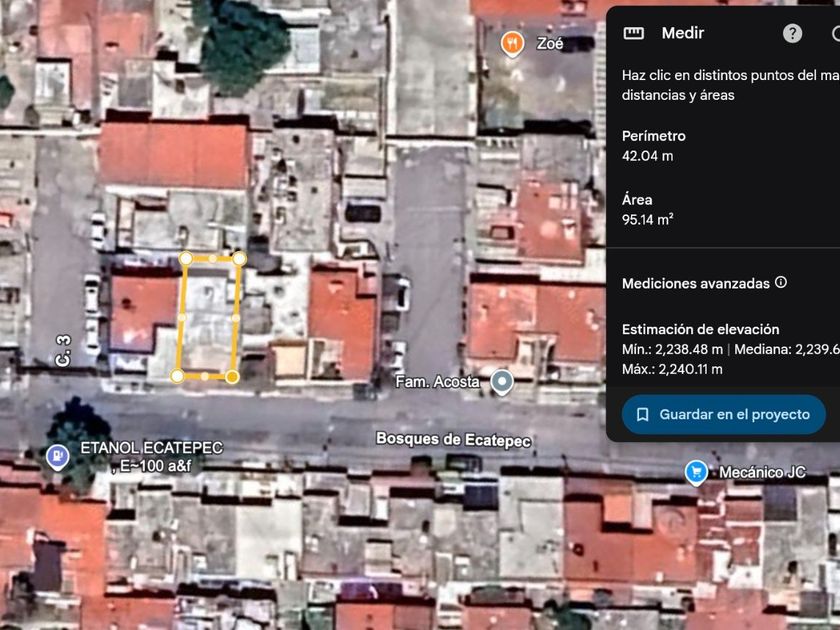Click the ruler icon beside Medir
The width and height of the screenshot is (840, 630).
[x=634, y=33]
